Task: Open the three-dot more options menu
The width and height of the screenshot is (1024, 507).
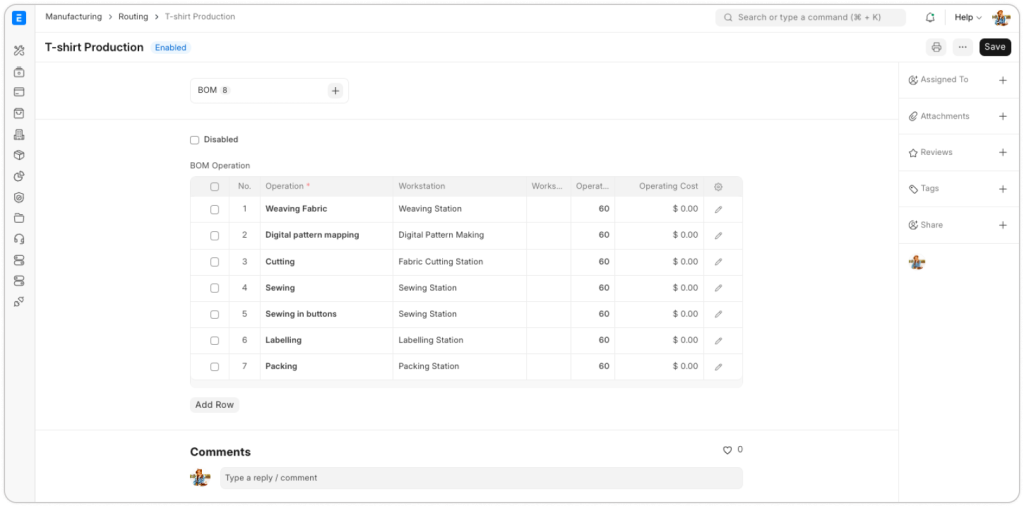Action: pos(962,47)
